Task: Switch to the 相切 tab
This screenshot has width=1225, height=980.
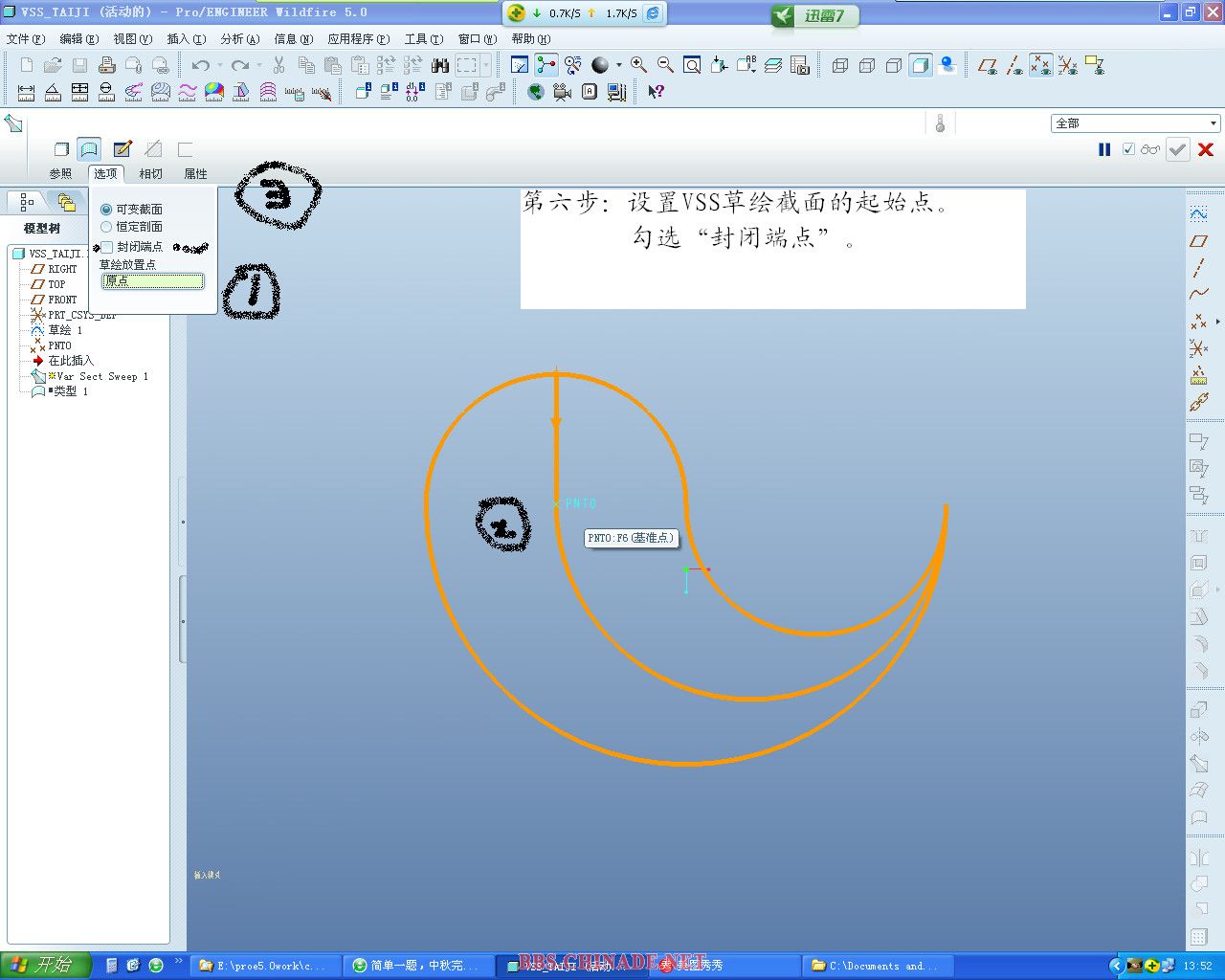Action: point(150,173)
